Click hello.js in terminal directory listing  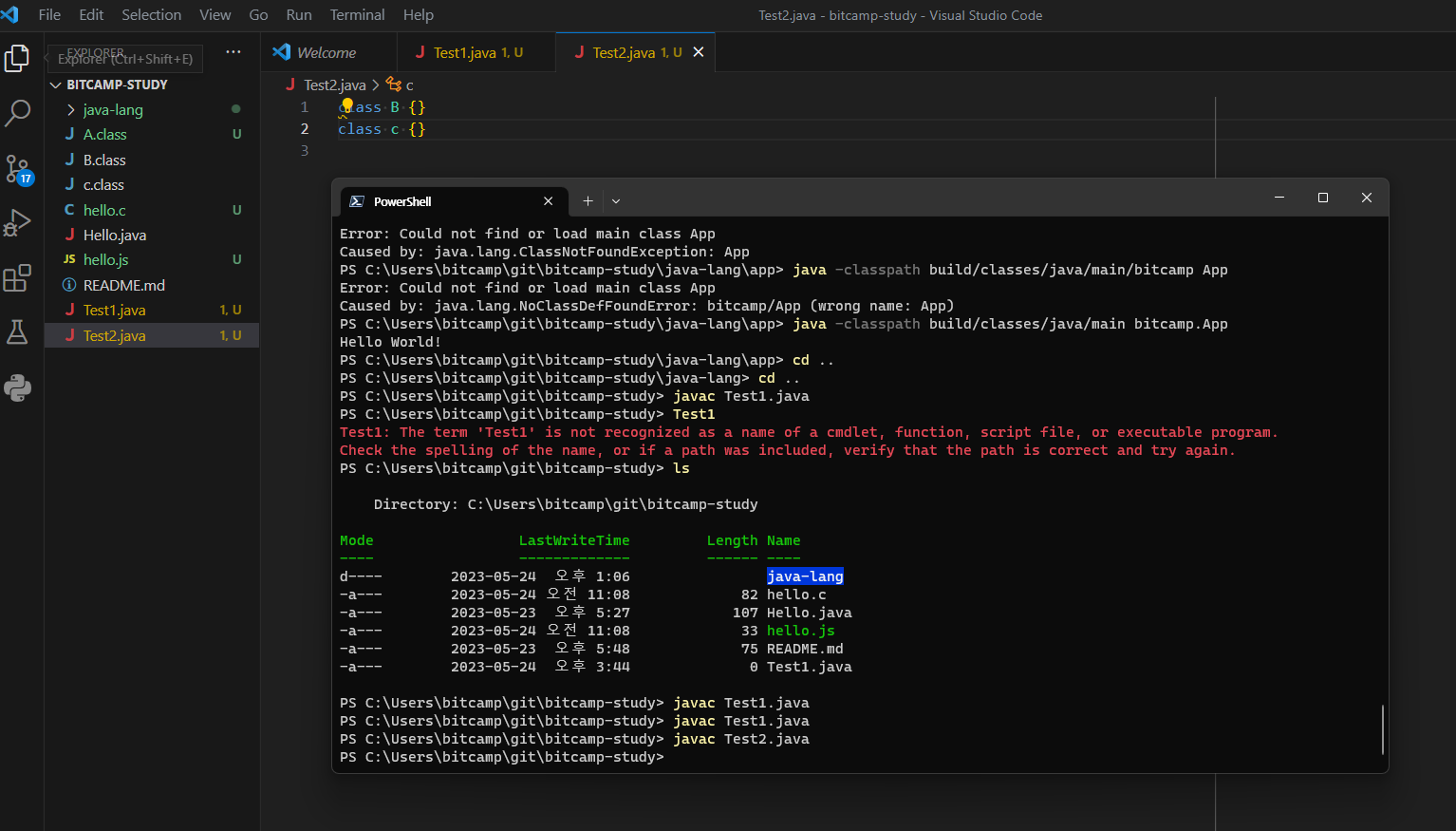tap(801, 631)
